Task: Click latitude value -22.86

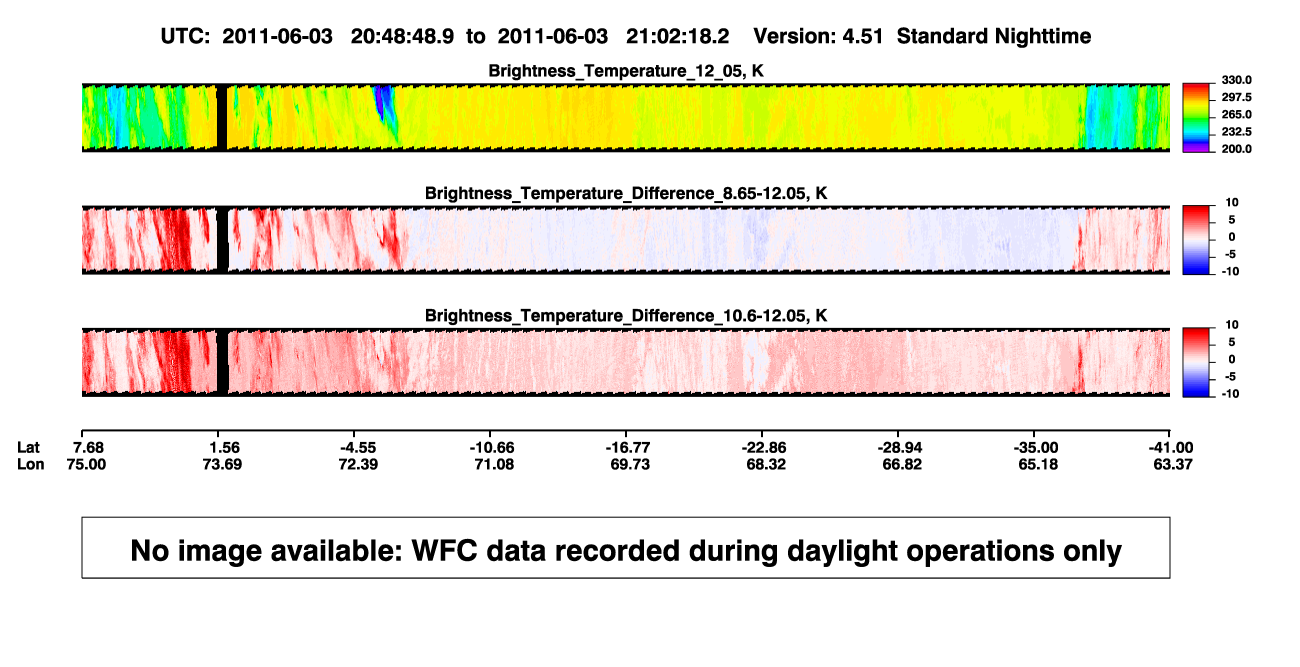Action: point(762,447)
